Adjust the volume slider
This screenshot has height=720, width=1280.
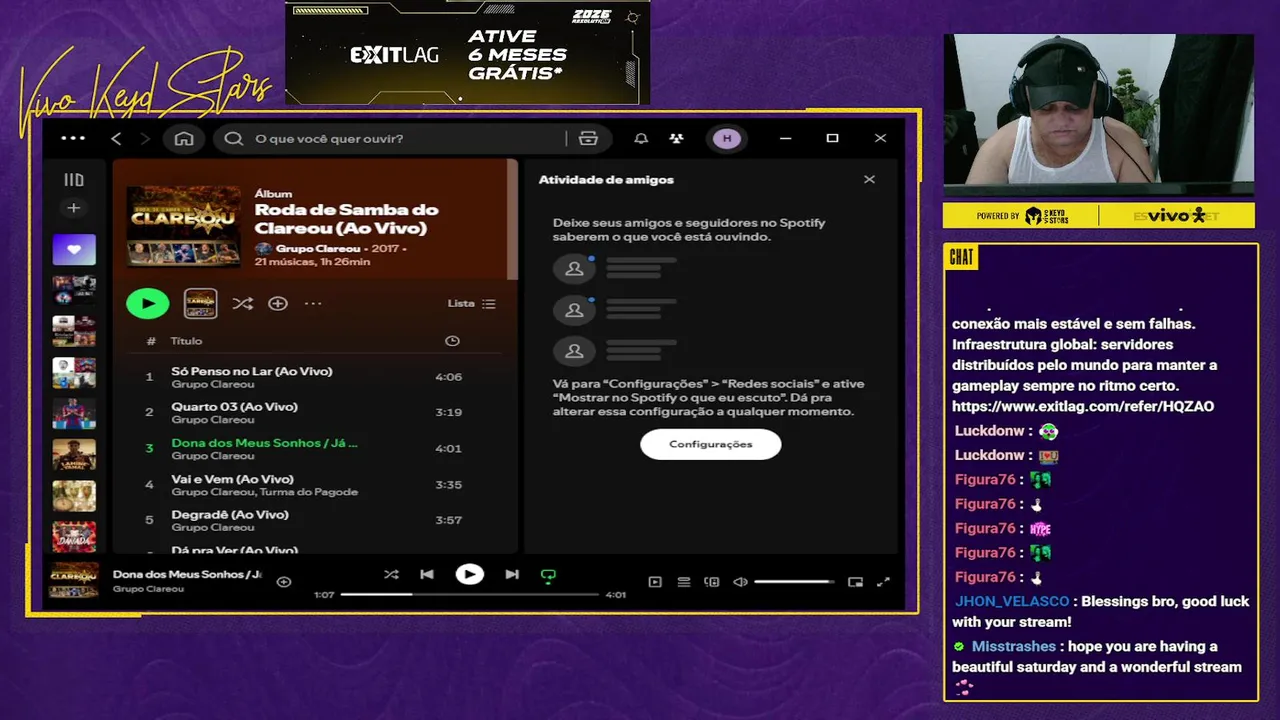pyautogui.click(x=795, y=581)
